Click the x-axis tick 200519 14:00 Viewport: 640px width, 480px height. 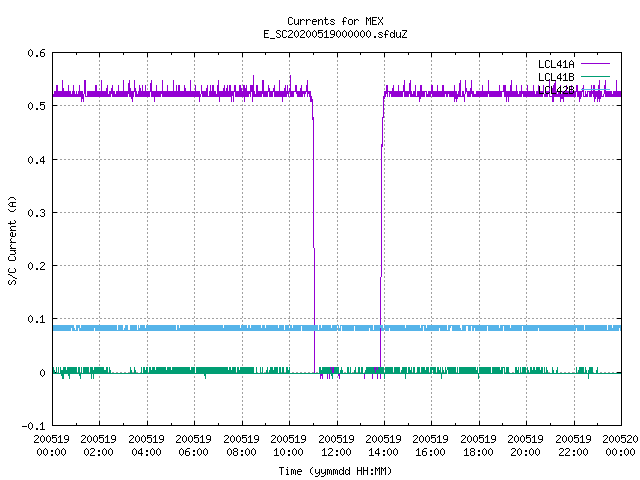click(x=383, y=446)
